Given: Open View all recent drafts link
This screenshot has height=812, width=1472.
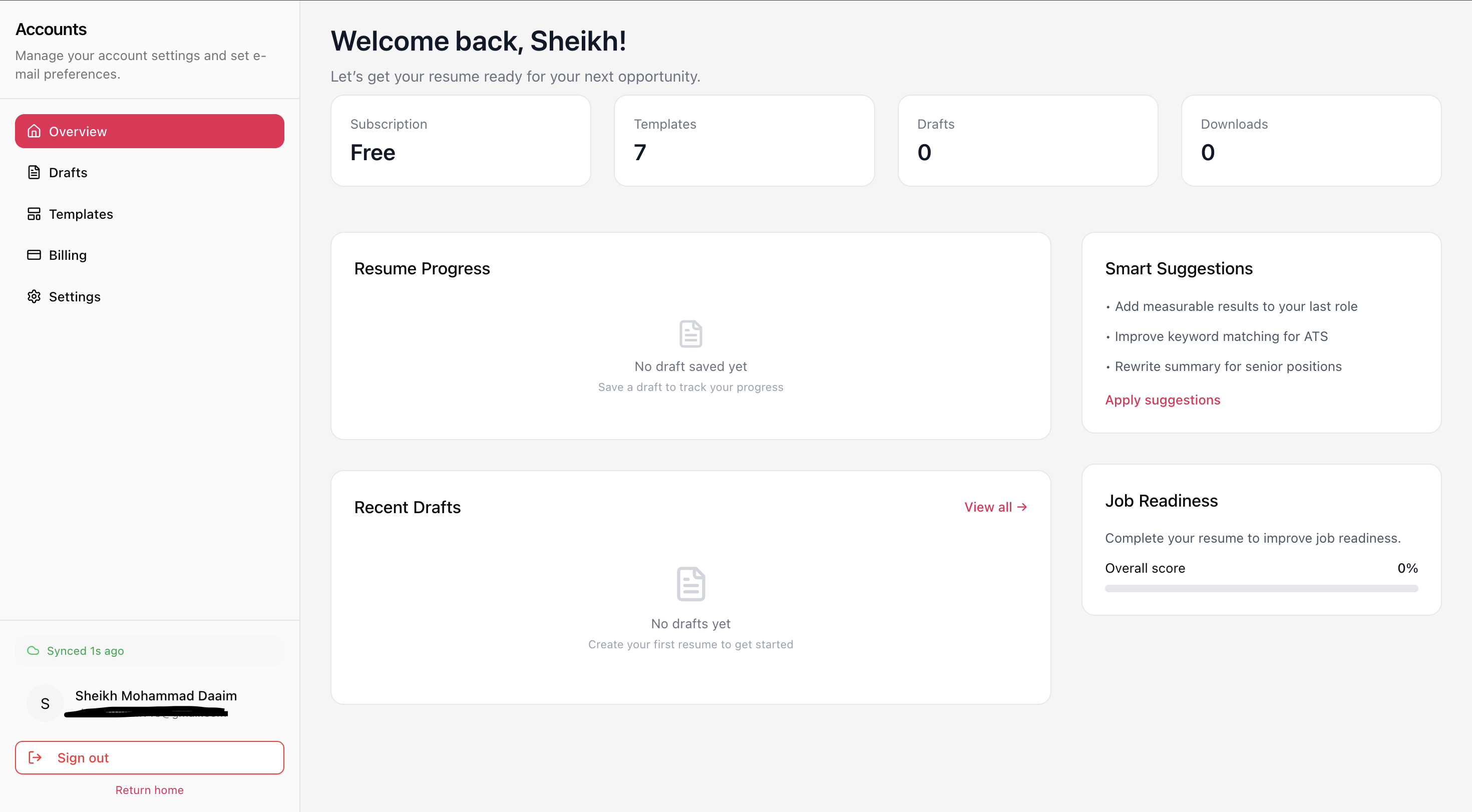Looking at the screenshot, I should point(995,507).
